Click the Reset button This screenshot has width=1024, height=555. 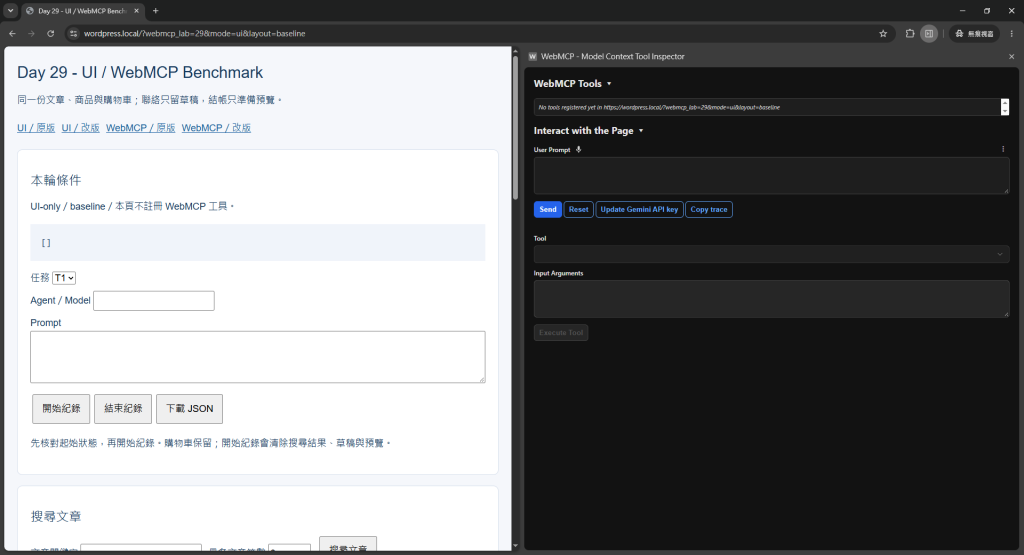[x=579, y=210]
